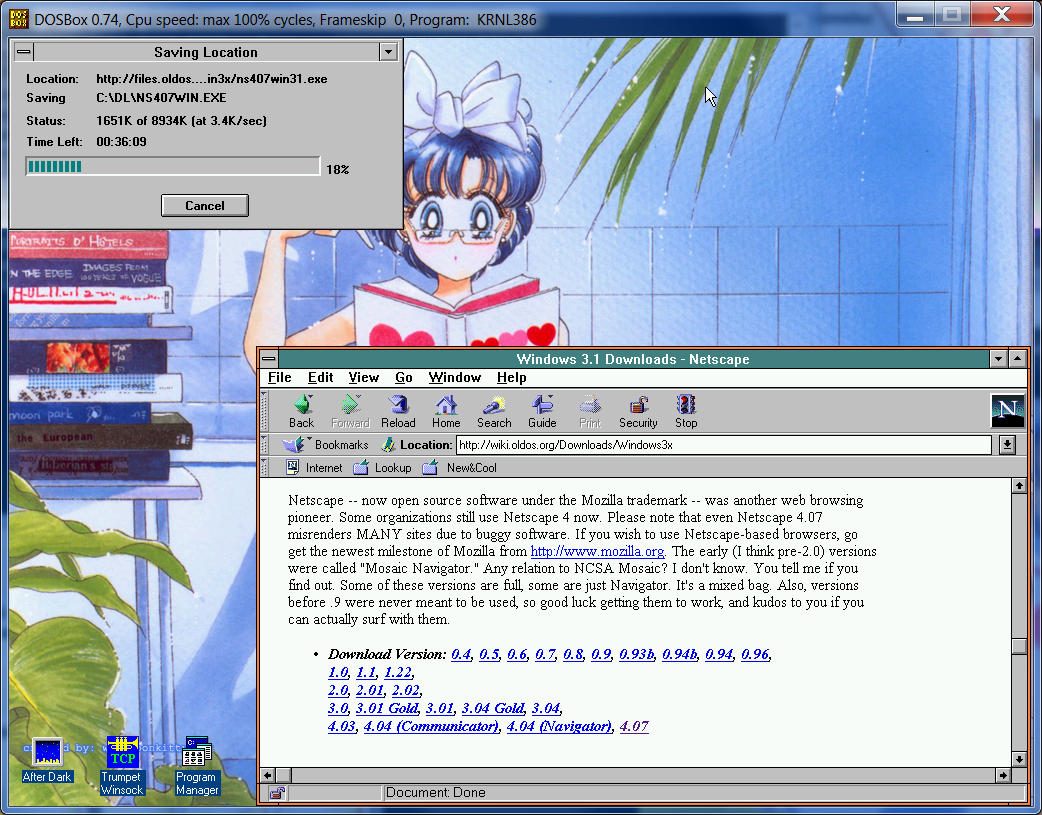Maximize the Netscape window
The height and width of the screenshot is (815, 1042).
point(1017,359)
